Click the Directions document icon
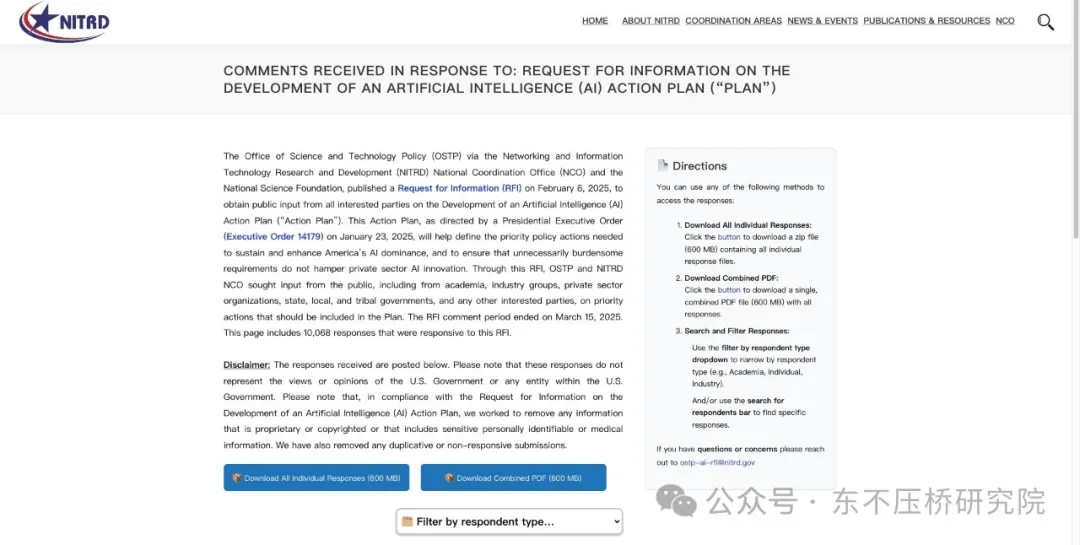 [x=663, y=165]
